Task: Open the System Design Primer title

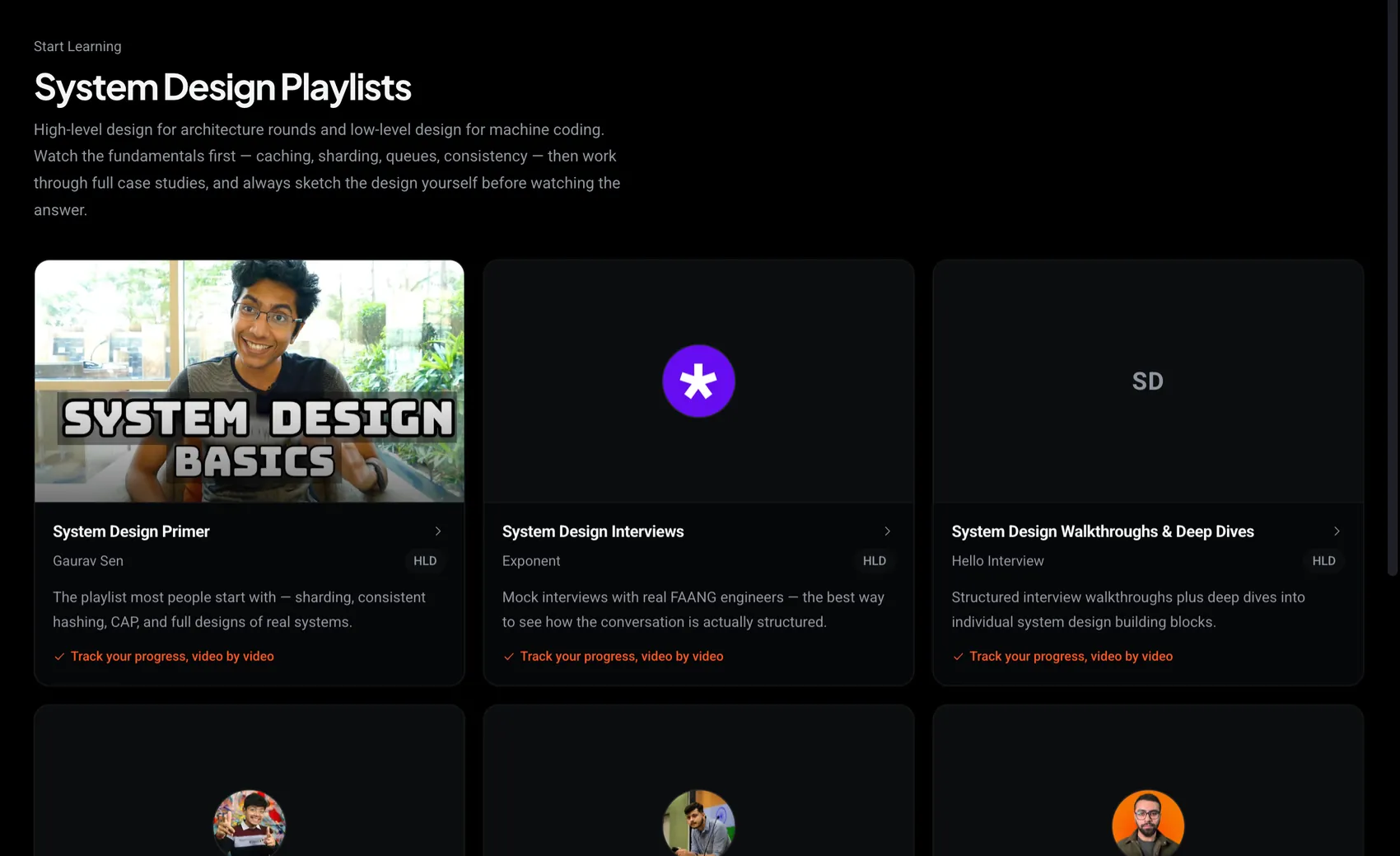Action: [x=131, y=531]
